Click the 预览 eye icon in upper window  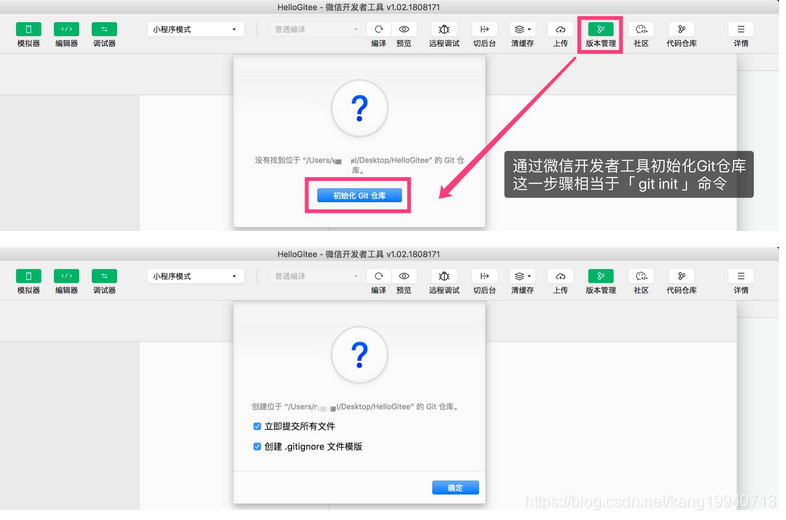[x=404, y=29]
